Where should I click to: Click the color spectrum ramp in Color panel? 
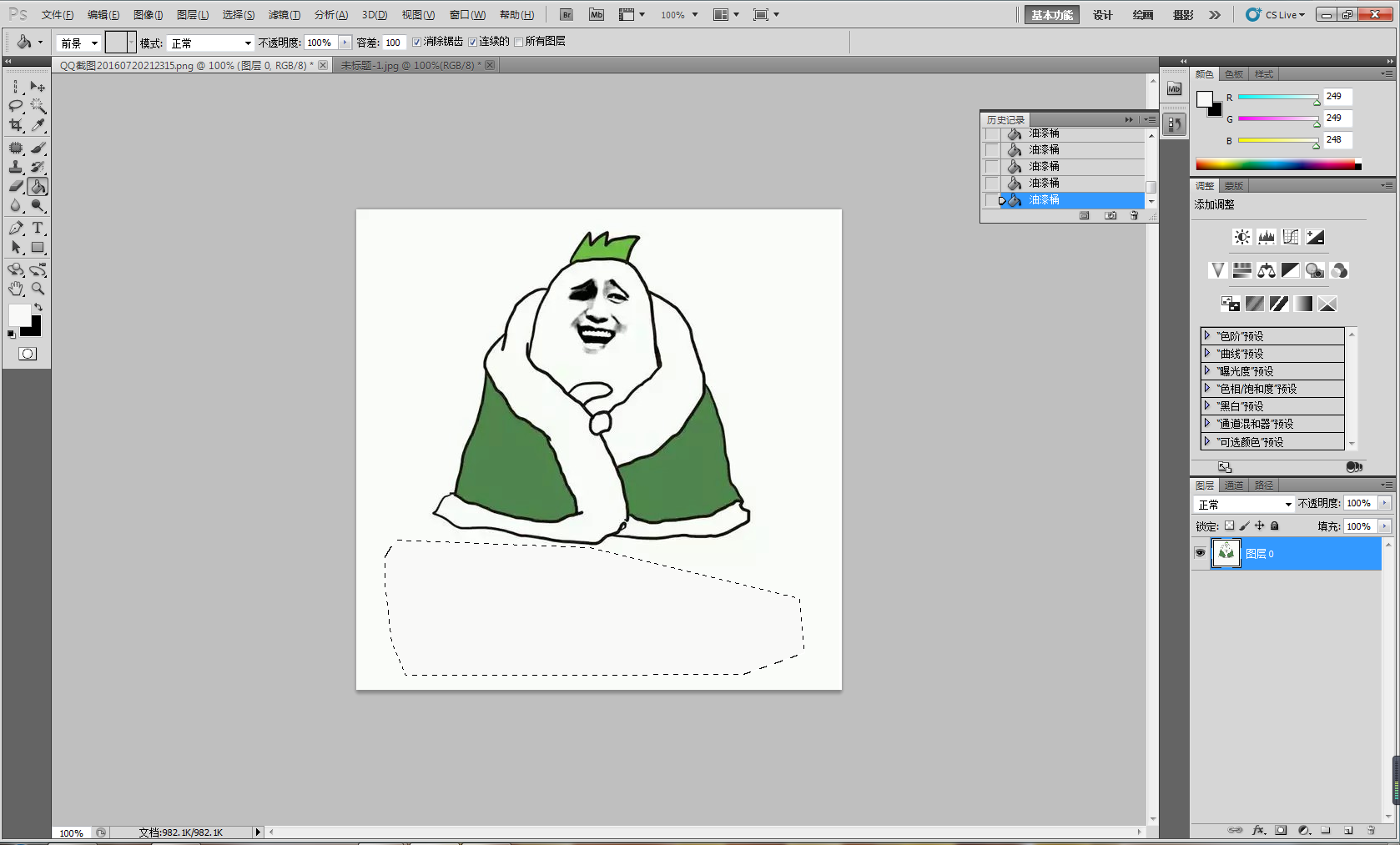click(1278, 164)
